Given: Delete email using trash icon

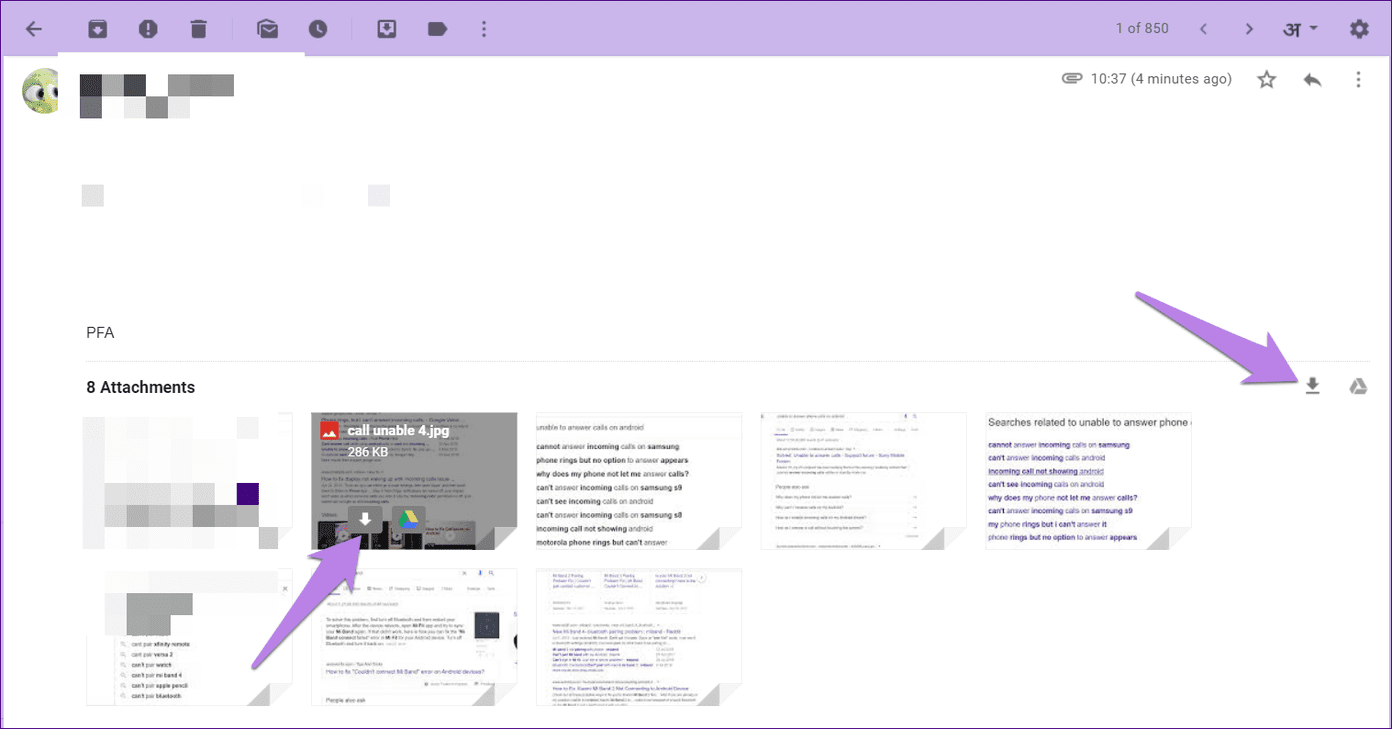Looking at the screenshot, I should 198,29.
